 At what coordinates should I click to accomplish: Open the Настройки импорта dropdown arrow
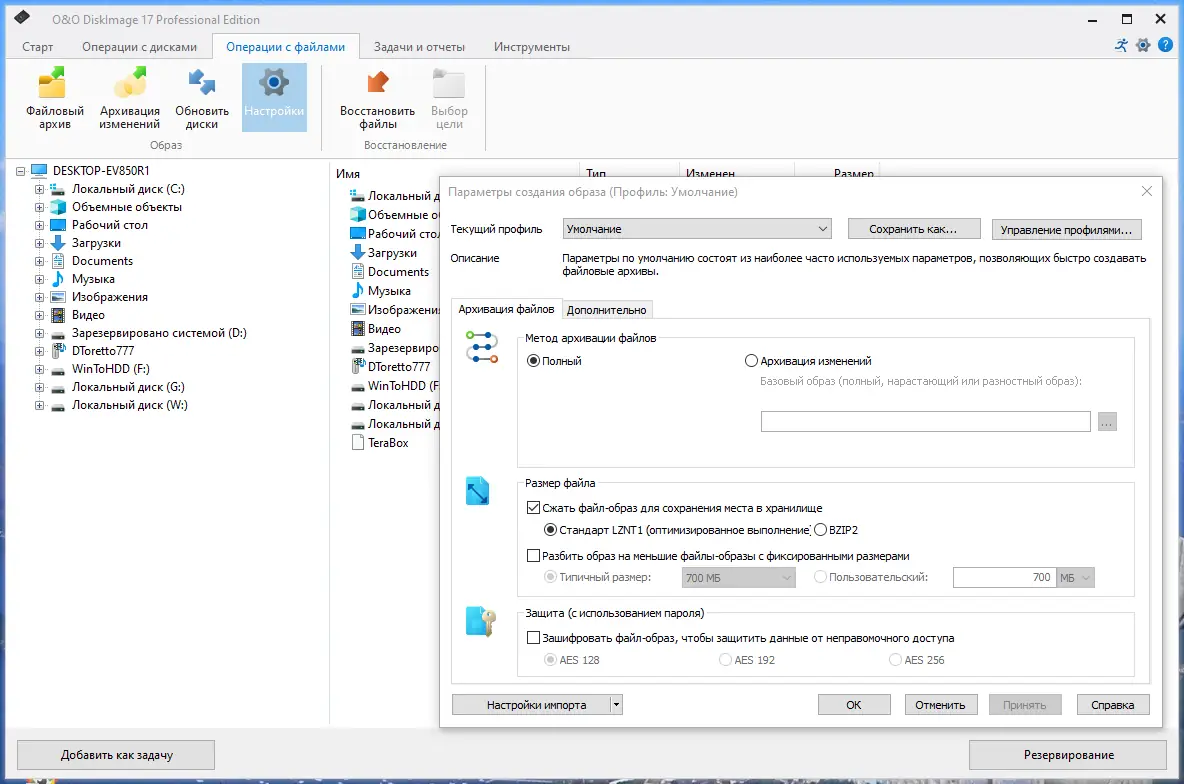click(616, 705)
